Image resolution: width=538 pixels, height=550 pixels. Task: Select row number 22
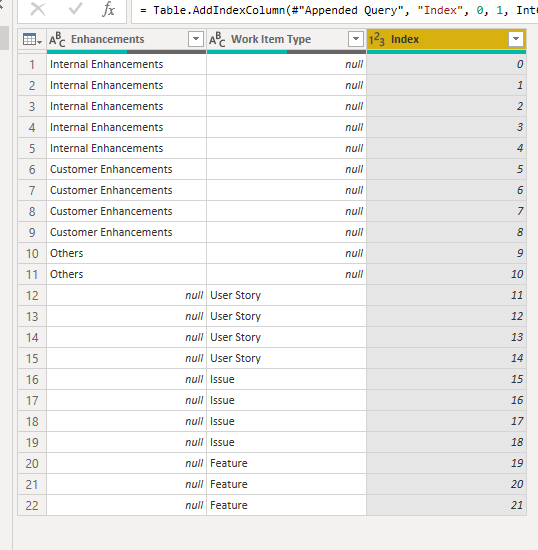(32, 505)
